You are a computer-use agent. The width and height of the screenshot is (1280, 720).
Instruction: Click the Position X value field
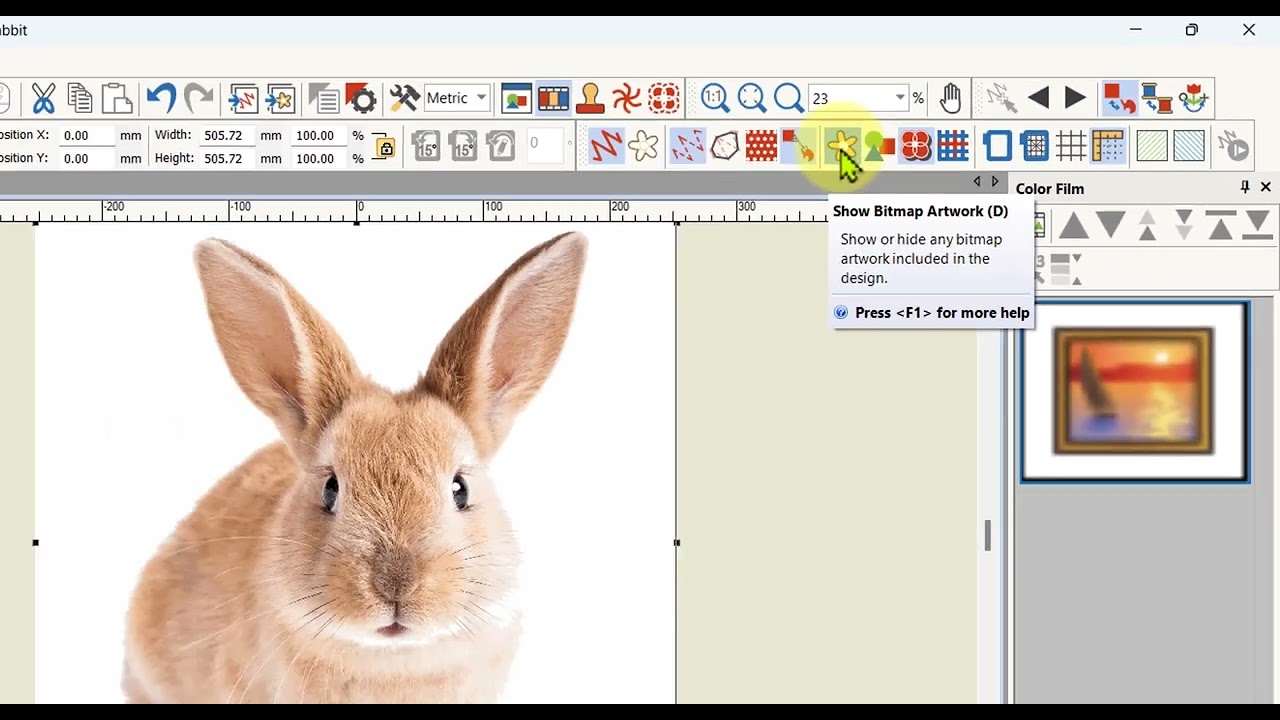[88, 135]
